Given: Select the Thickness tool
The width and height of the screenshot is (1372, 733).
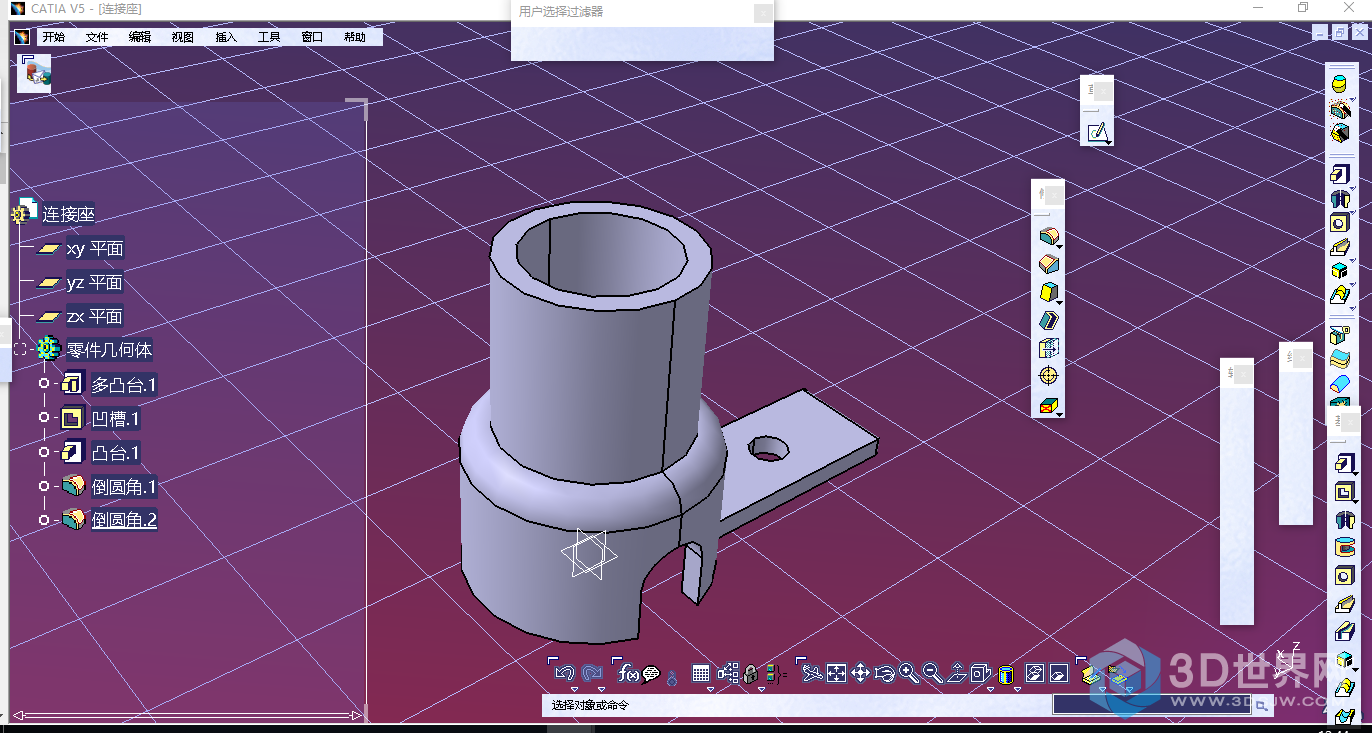Looking at the screenshot, I should pyautogui.click(x=1048, y=348).
